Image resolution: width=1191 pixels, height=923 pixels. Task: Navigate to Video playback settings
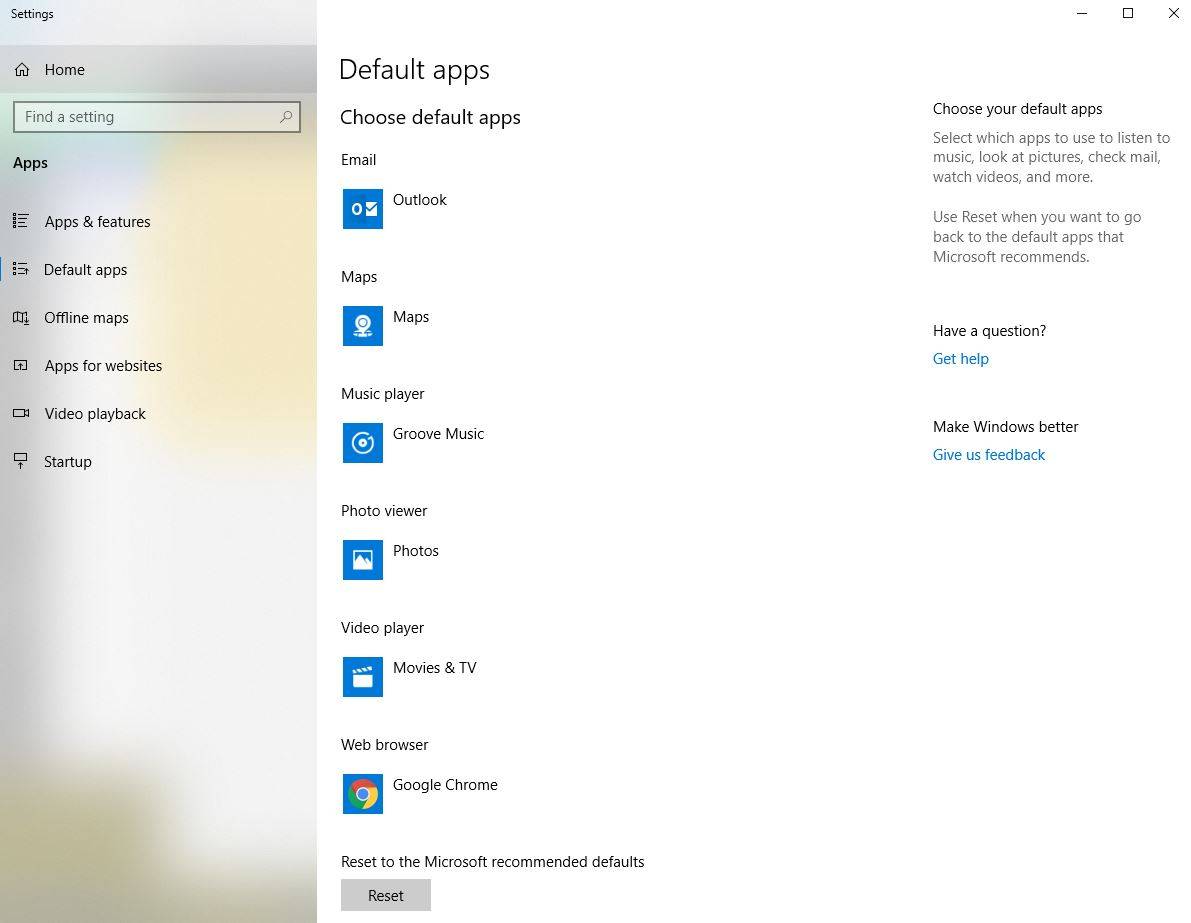[95, 414]
